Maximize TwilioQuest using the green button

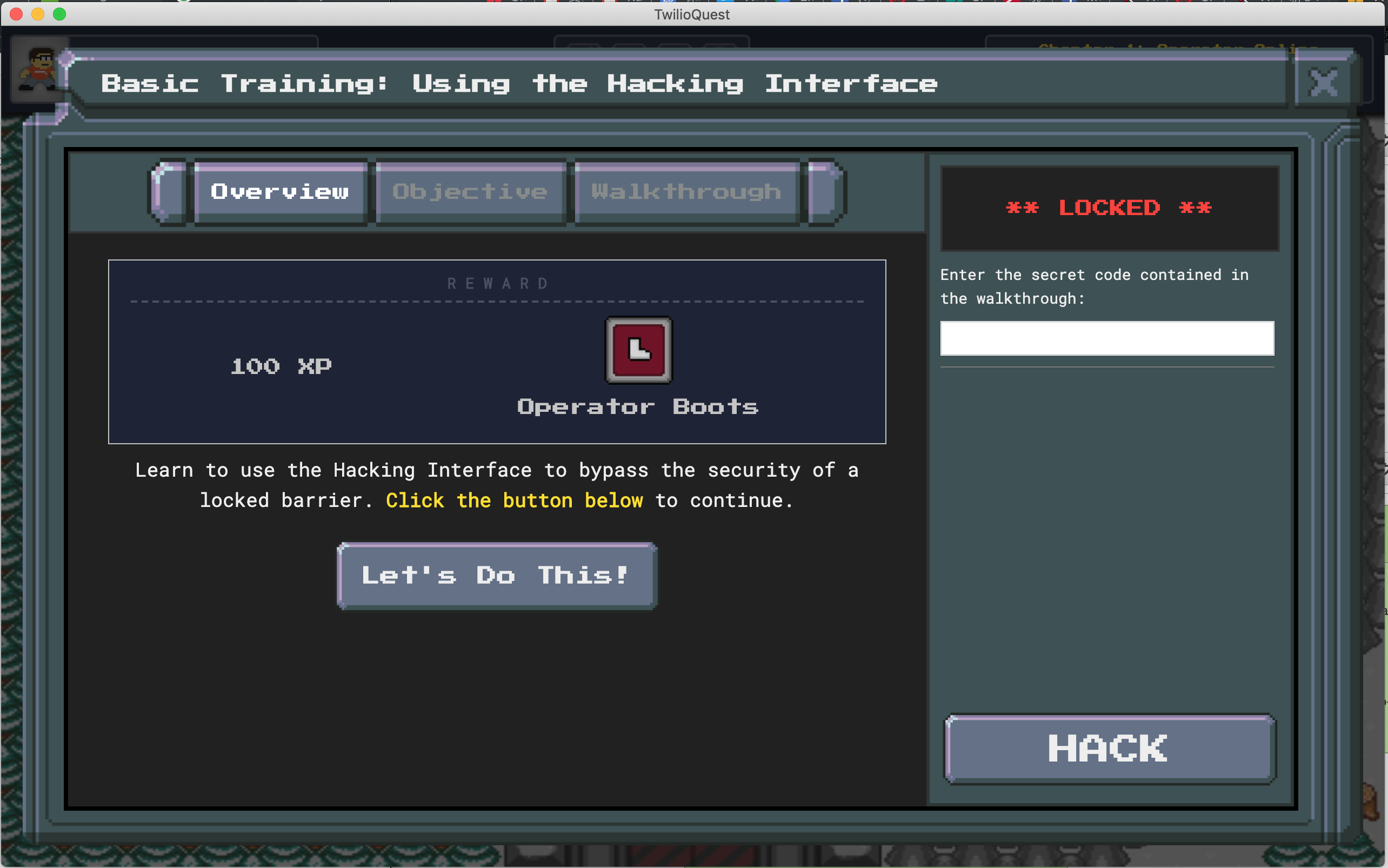click(x=59, y=14)
